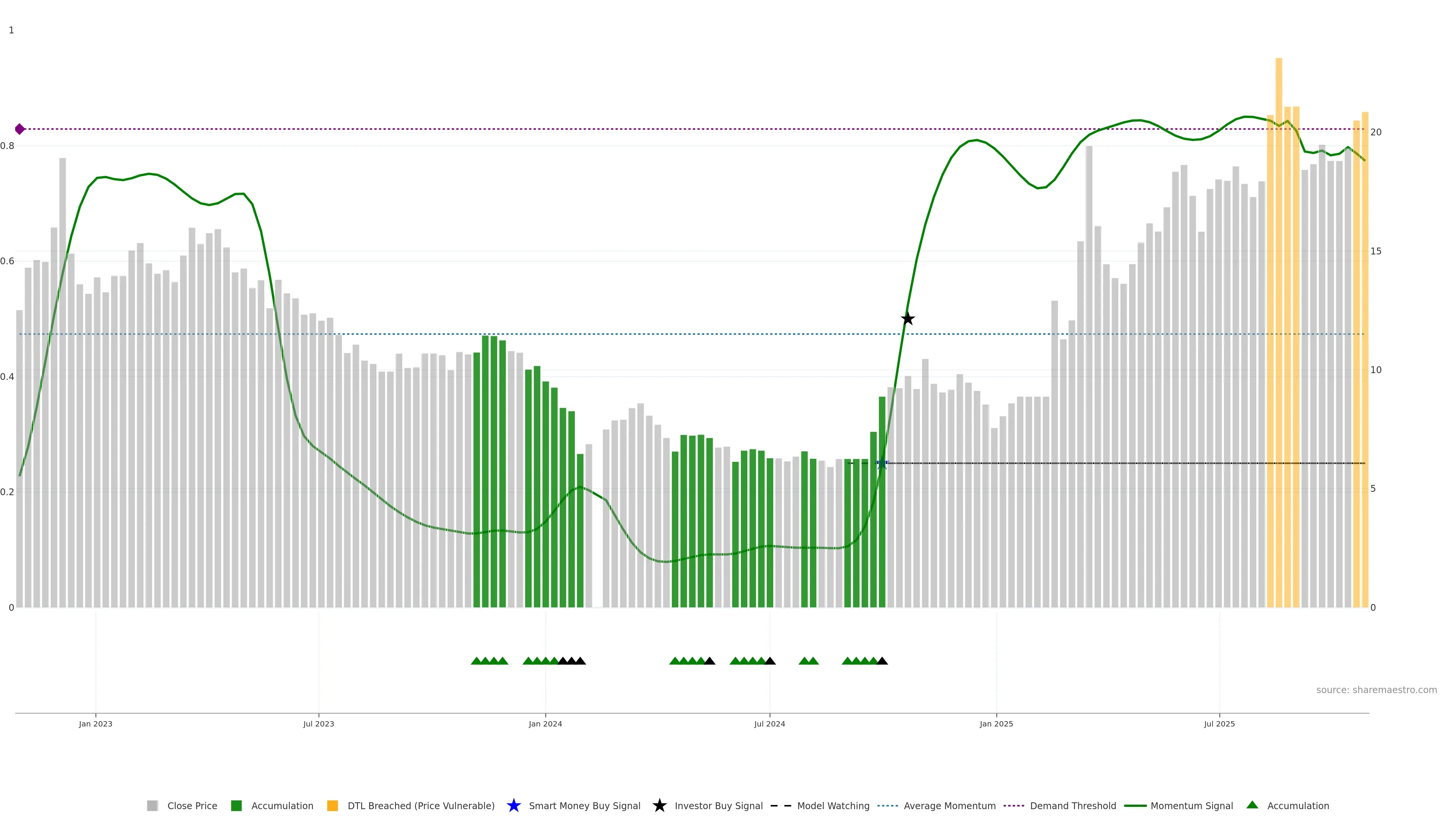The image size is (1456, 819).
Task: Click the black Investor Buy star on chart
Action: click(907, 319)
